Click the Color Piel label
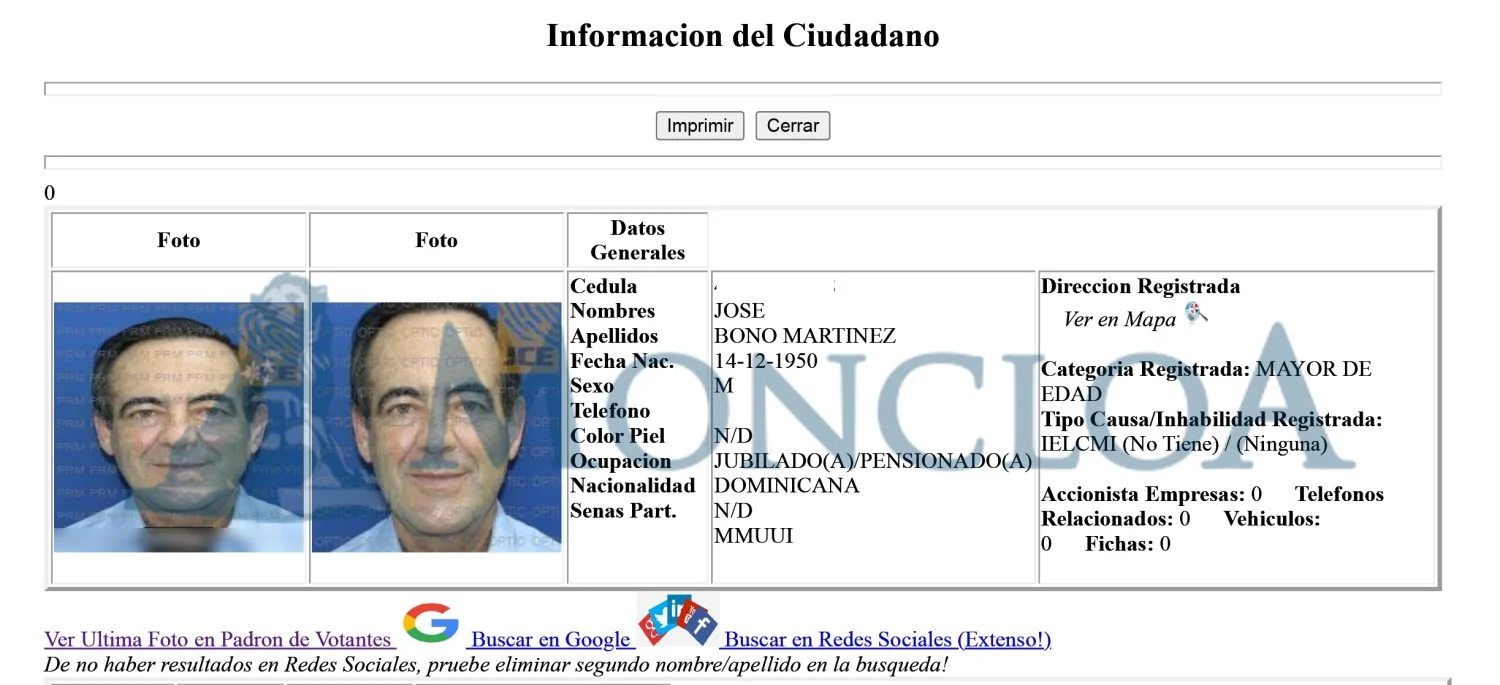 point(618,436)
